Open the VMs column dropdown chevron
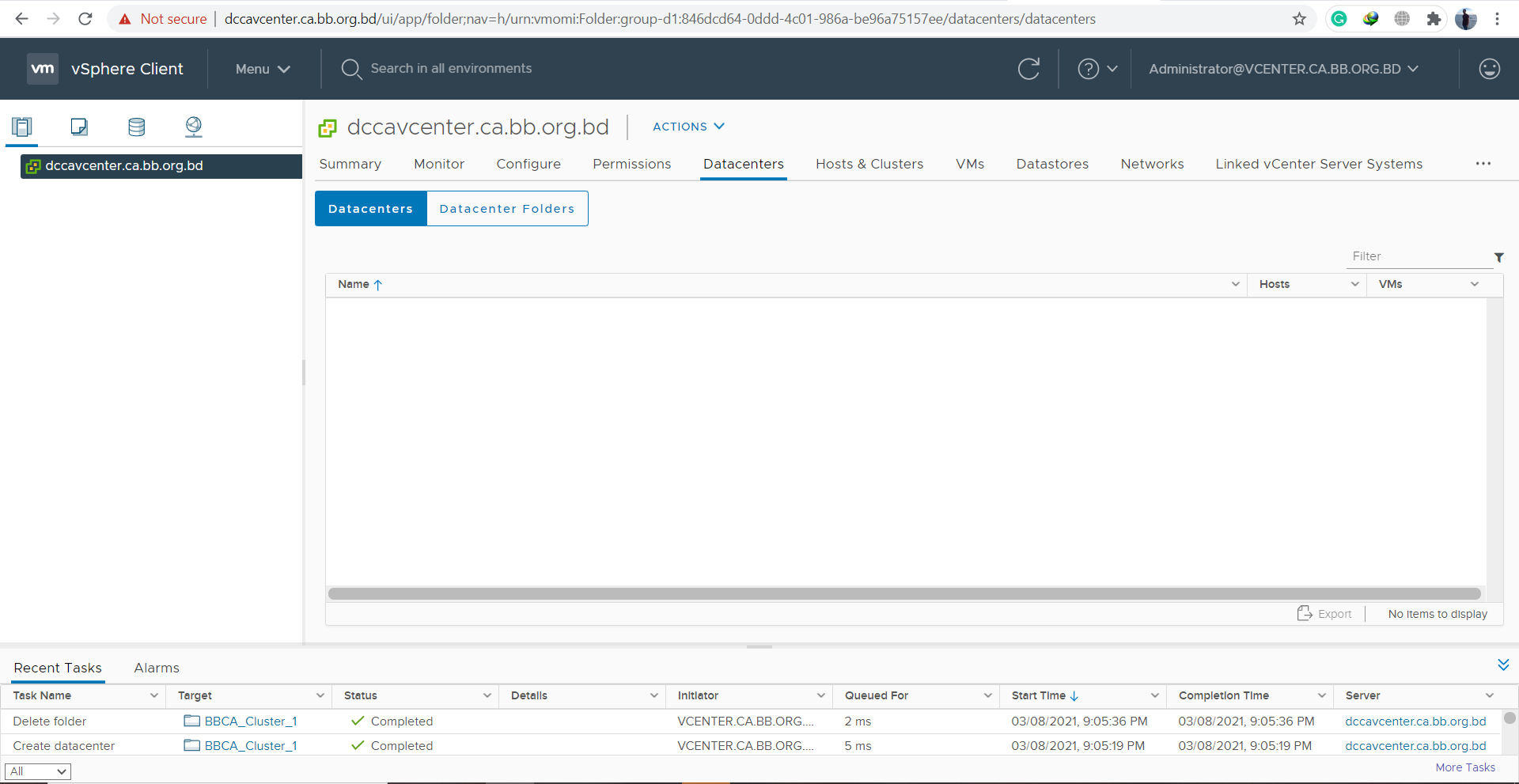1519x784 pixels. point(1474,284)
